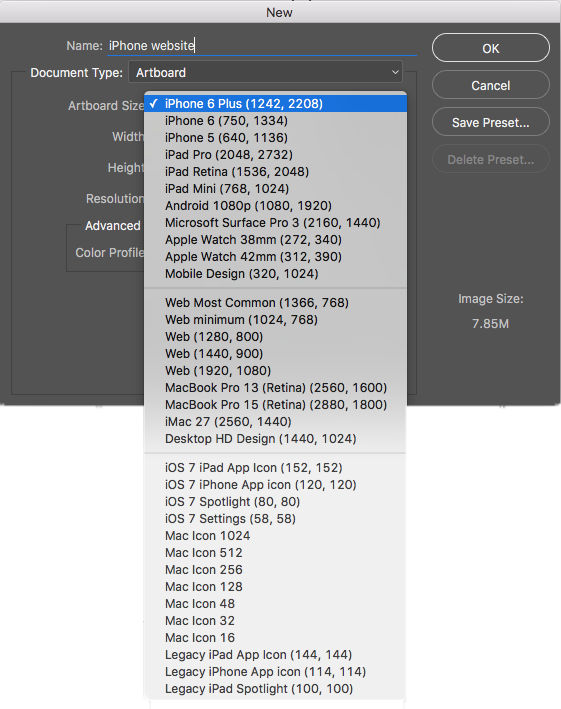Click the Name field containing iPhone website
The image size is (561, 709).
click(x=262, y=46)
